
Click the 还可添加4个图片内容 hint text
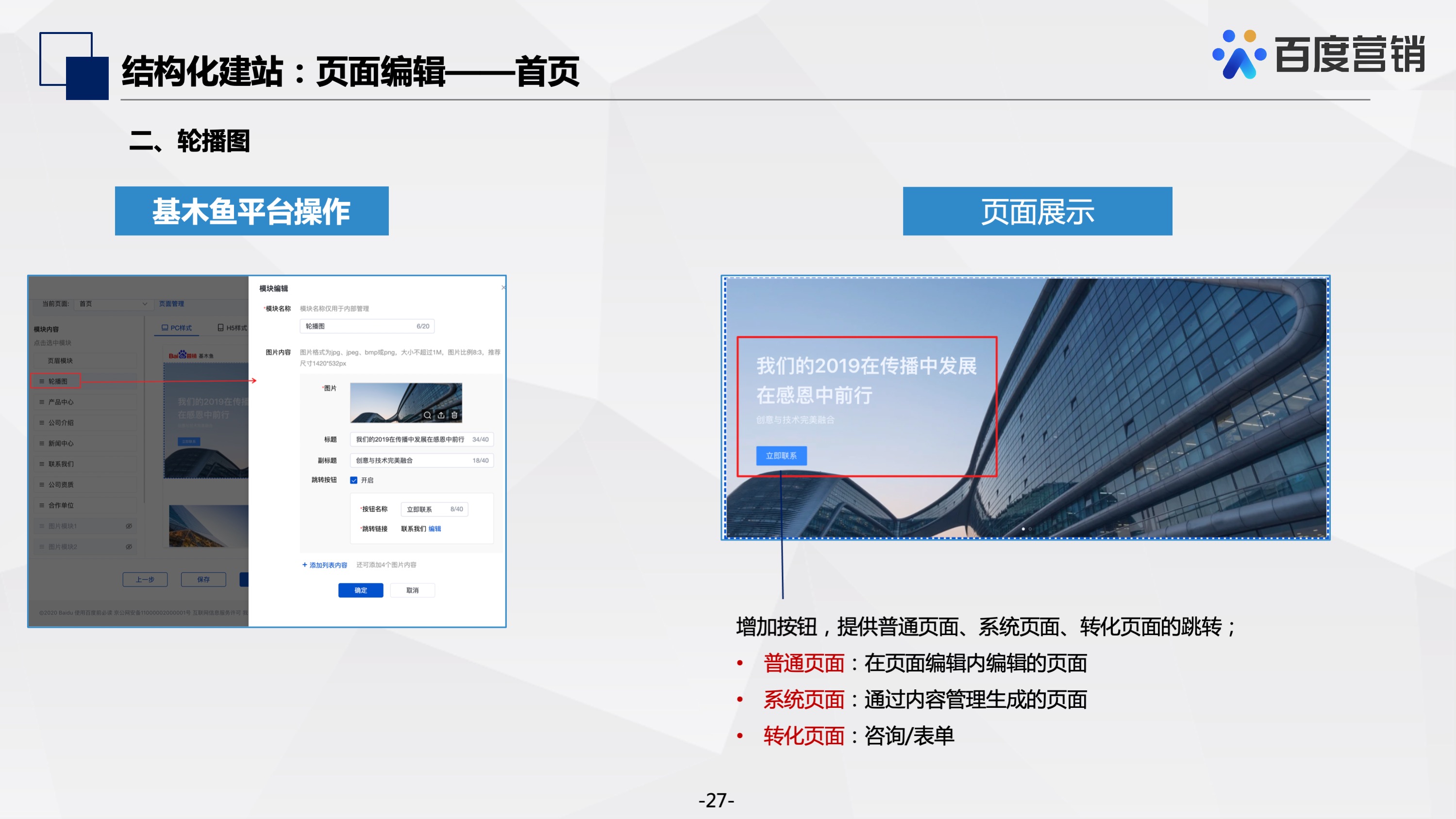click(386, 565)
